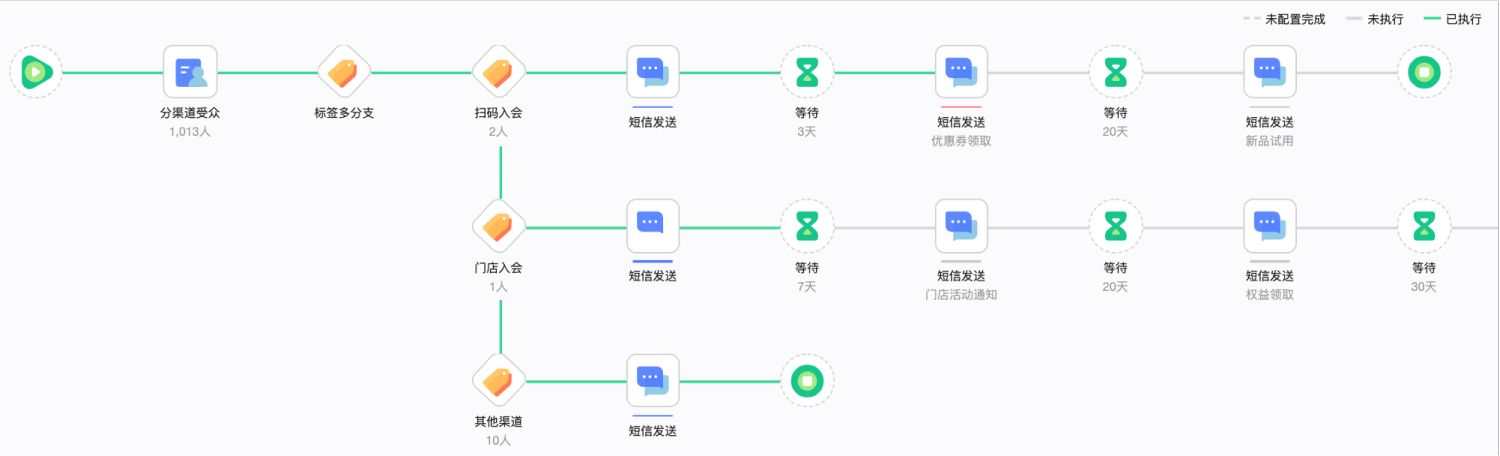
Task: Open the SMS node right after 其他渠道
Action: click(x=653, y=381)
